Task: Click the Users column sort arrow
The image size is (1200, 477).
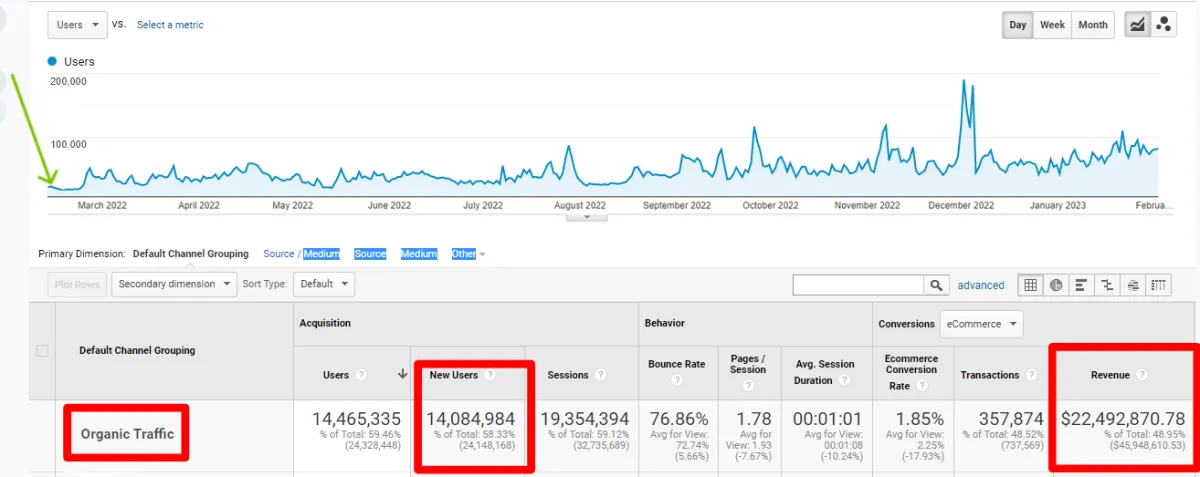Action: click(x=403, y=375)
